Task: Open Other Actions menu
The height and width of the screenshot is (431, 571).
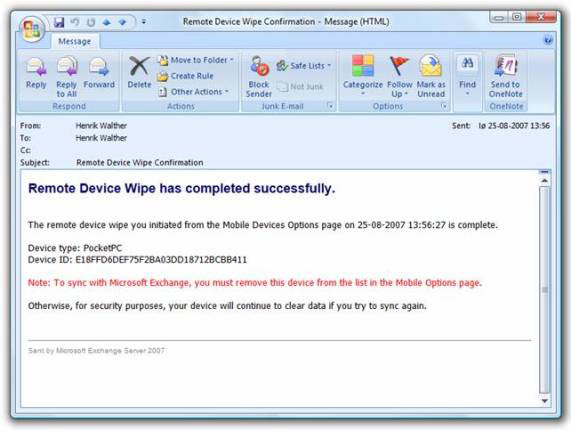Action: click(193, 92)
